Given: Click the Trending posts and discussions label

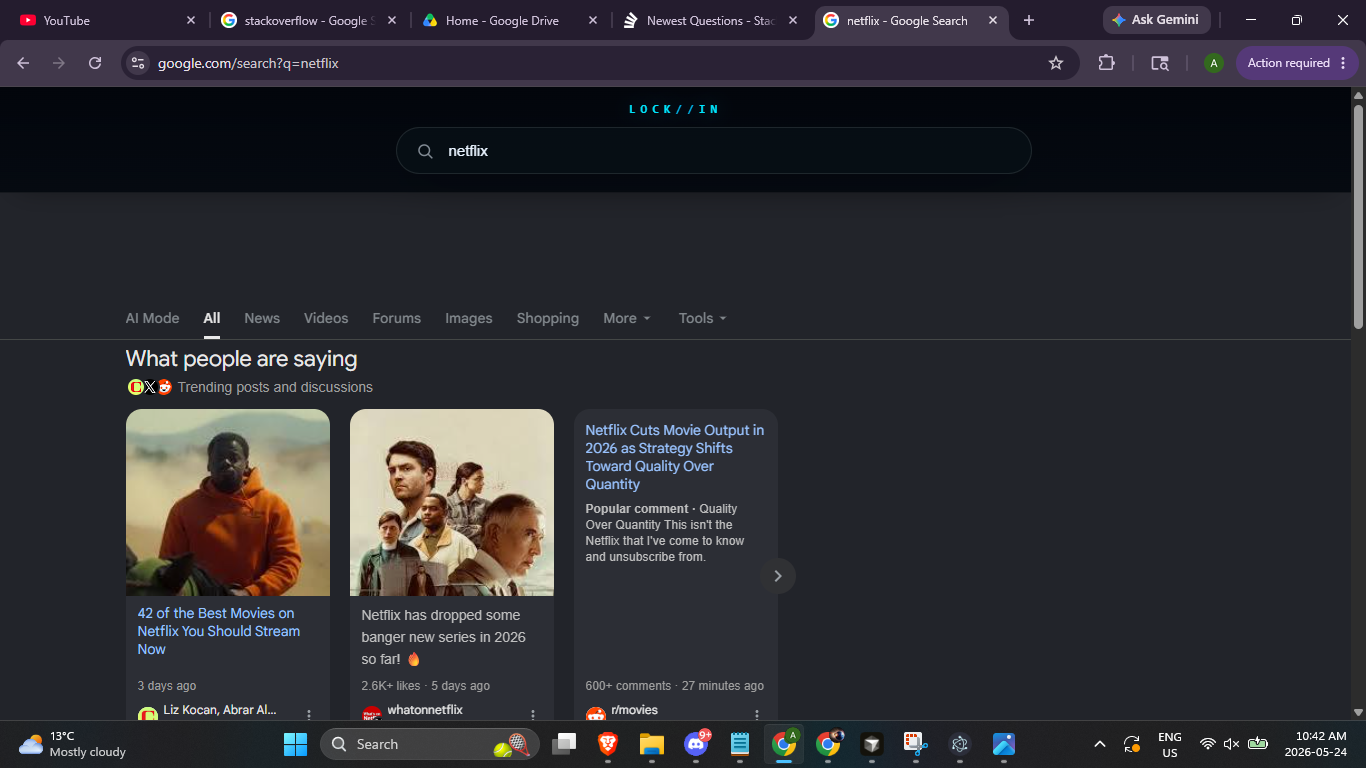Looking at the screenshot, I should click(x=275, y=387).
